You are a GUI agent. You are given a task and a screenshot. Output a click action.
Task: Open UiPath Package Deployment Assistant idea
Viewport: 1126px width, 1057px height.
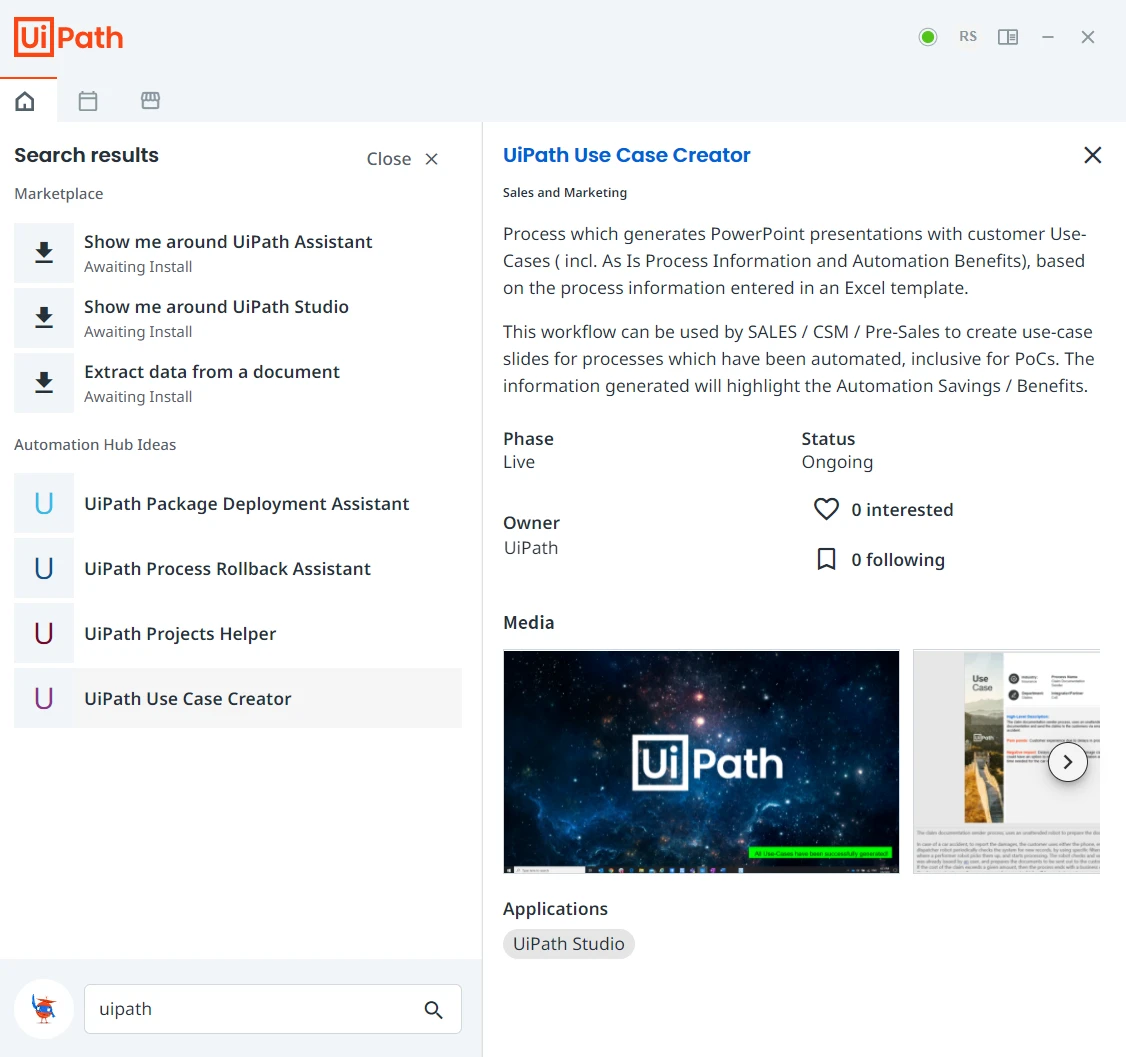coord(238,503)
